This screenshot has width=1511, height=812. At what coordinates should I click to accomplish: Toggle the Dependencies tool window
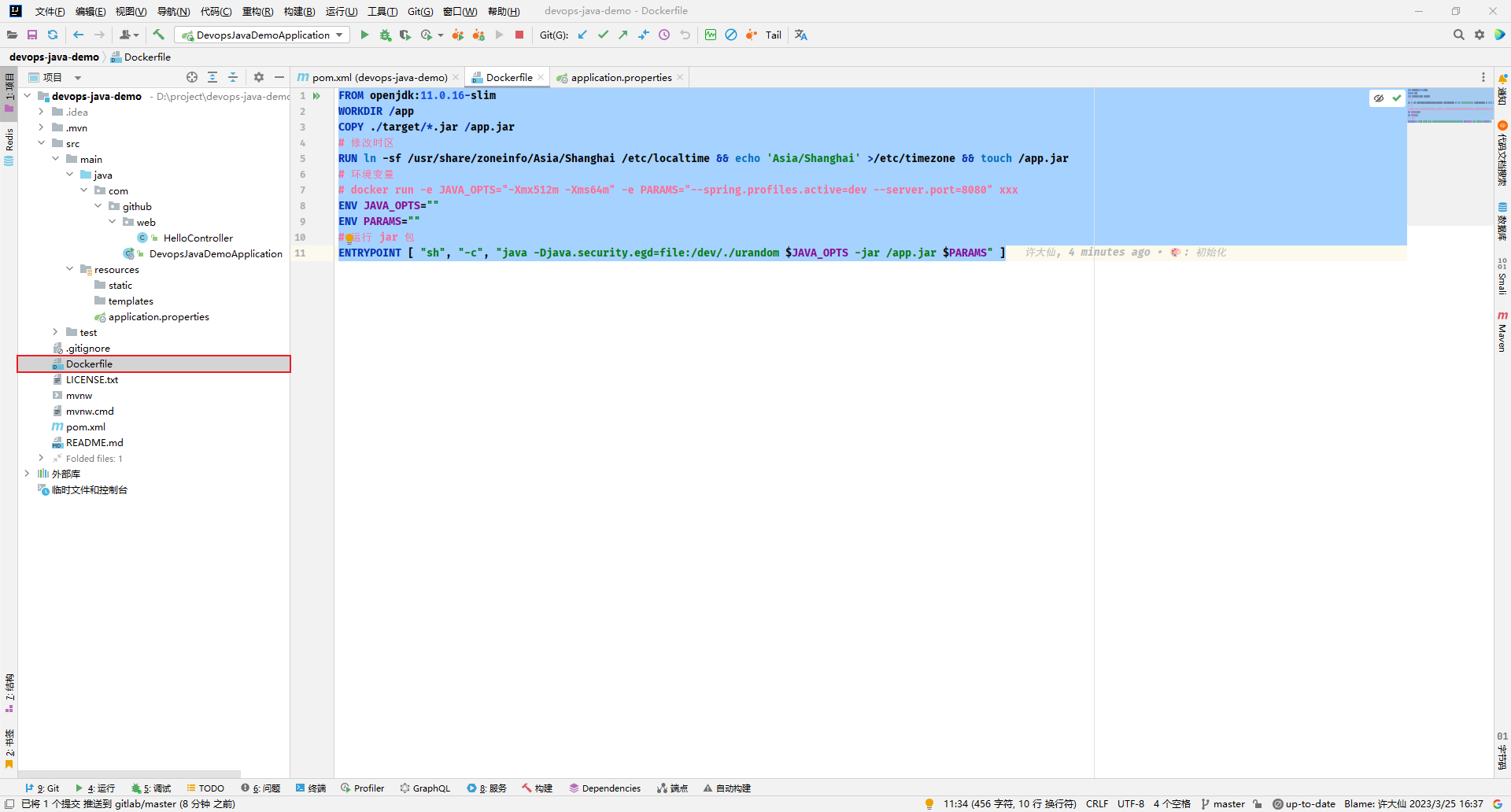coord(604,788)
